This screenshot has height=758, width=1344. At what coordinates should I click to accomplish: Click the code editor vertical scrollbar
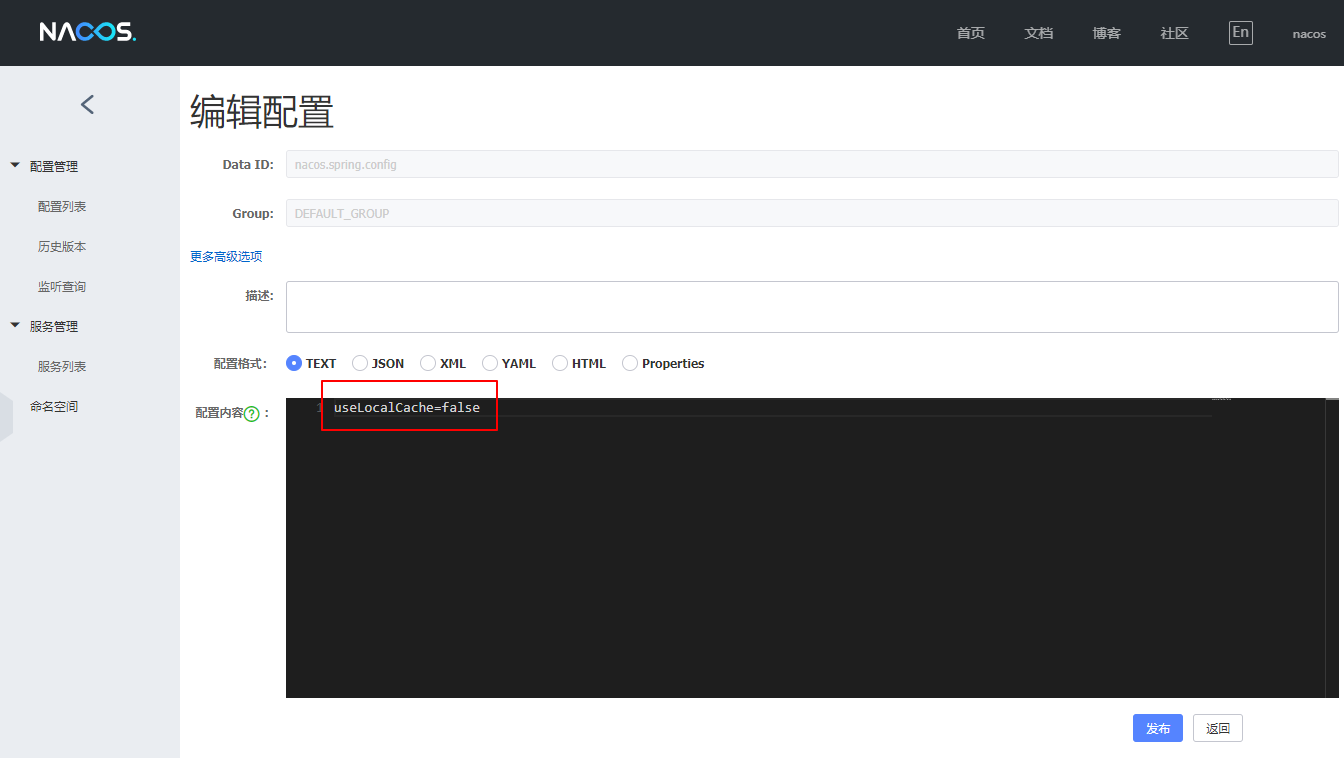1332,548
